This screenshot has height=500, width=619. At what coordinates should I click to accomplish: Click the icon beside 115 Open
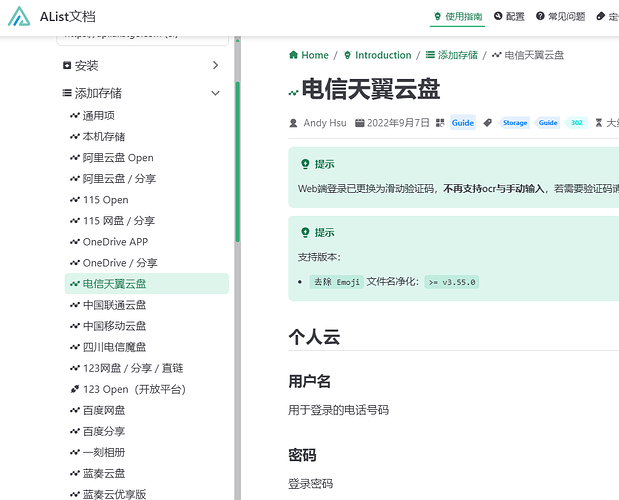[75, 200]
